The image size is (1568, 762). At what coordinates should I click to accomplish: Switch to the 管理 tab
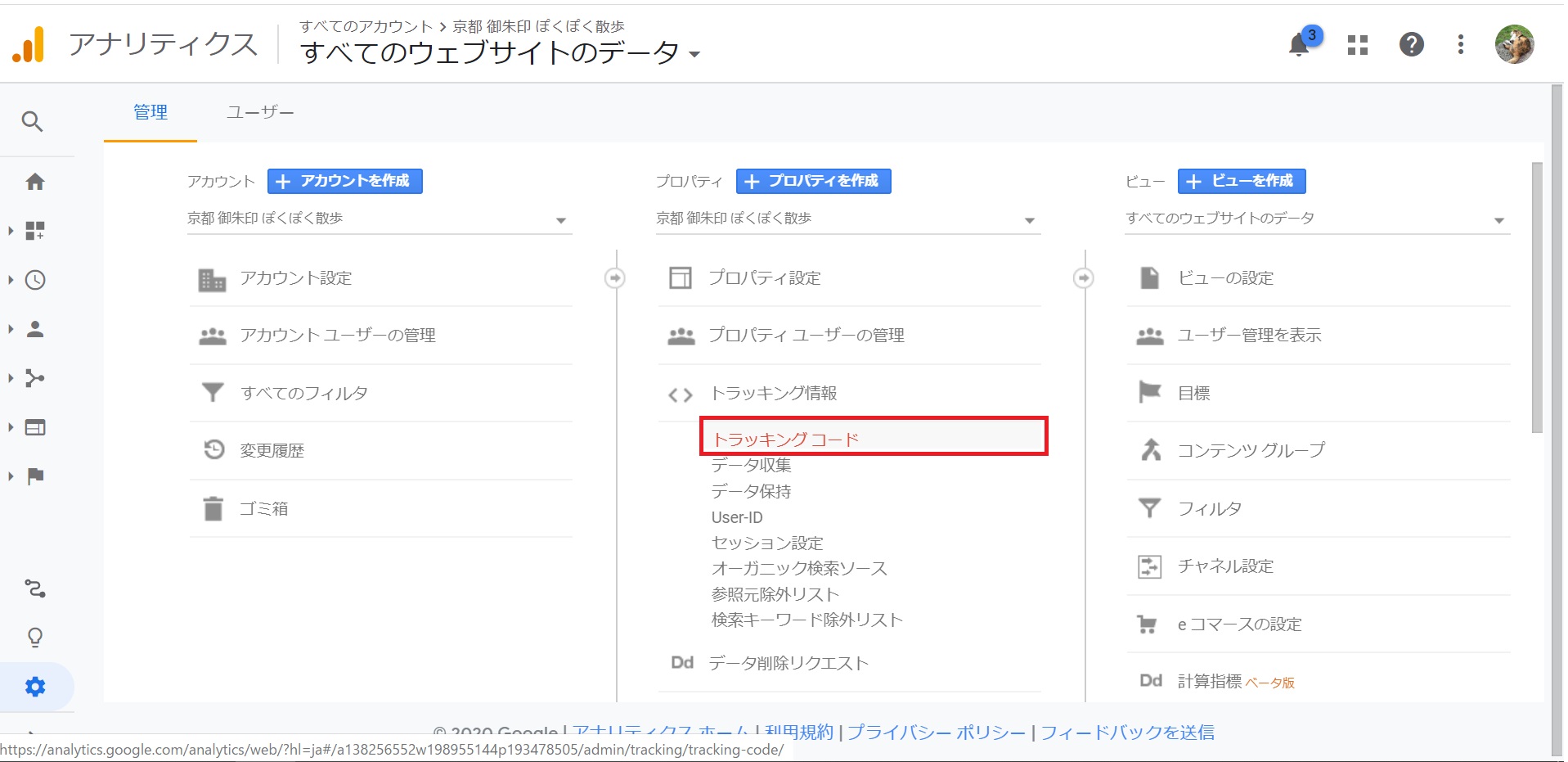(151, 112)
